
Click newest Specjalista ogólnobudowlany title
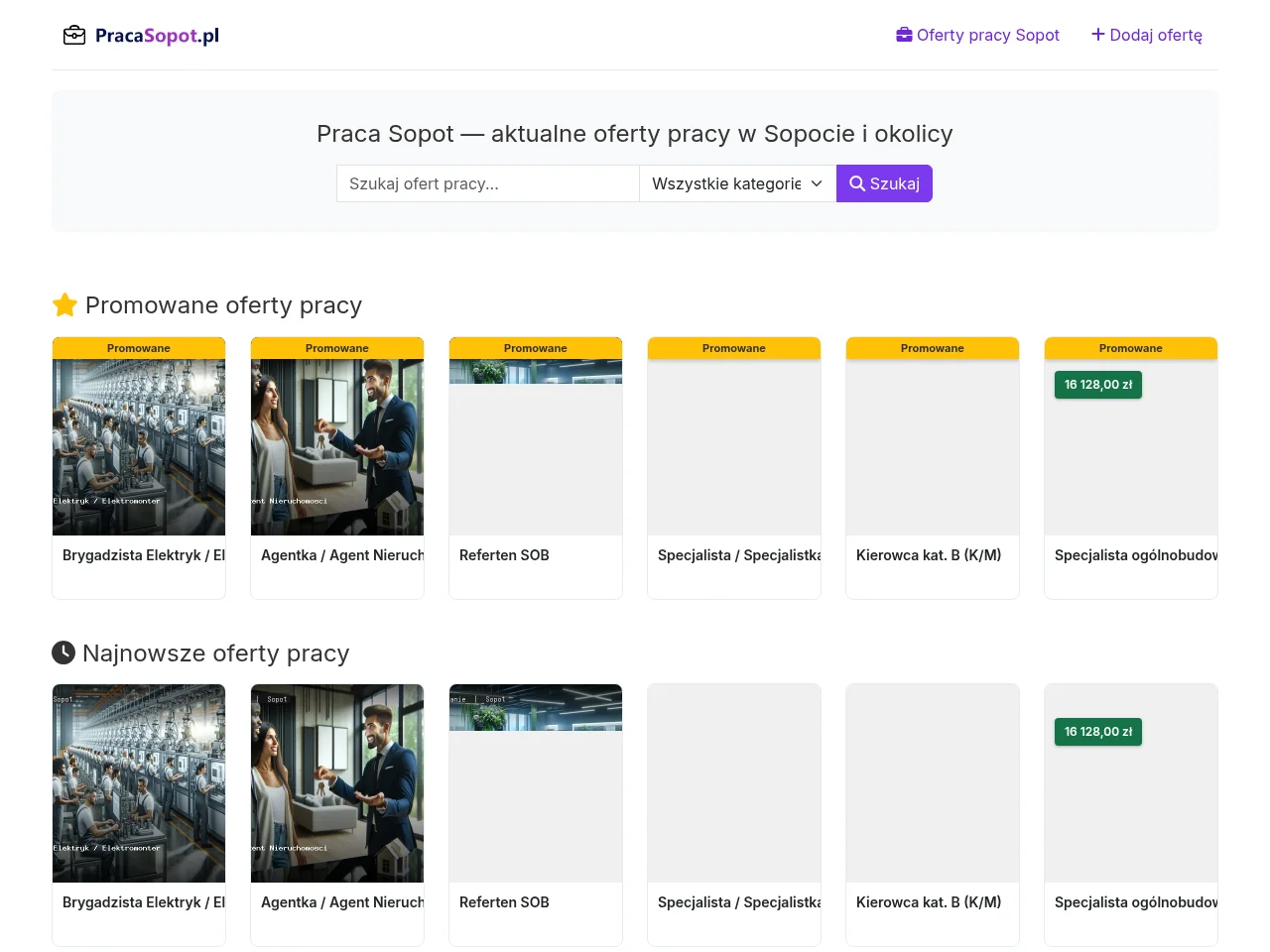[x=1136, y=902]
